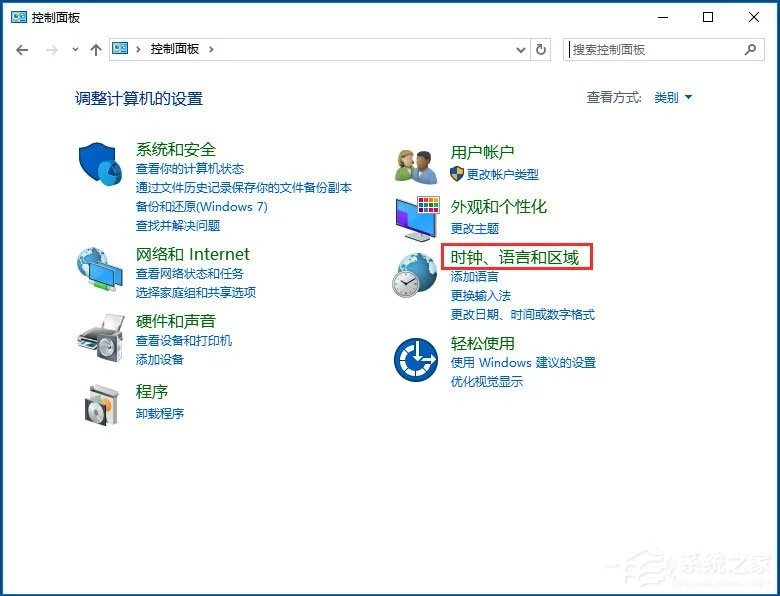
Task: Go up one level with up arrow
Action: pos(96,49)
